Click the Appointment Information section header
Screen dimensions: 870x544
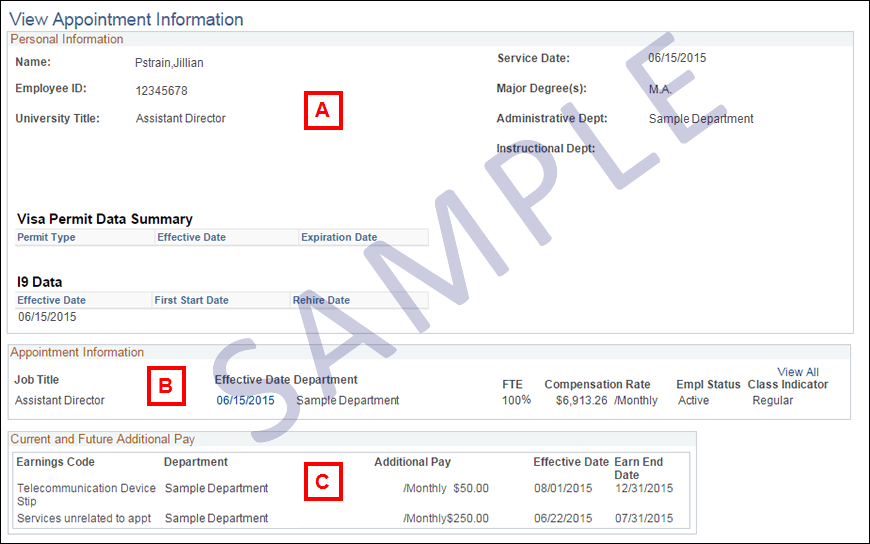click(x=77, y=352)
